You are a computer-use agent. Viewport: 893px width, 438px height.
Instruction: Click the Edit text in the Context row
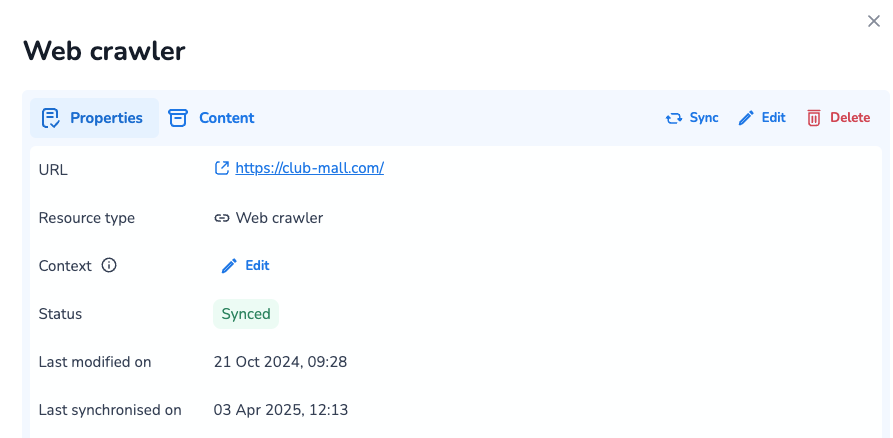[257, 266]
